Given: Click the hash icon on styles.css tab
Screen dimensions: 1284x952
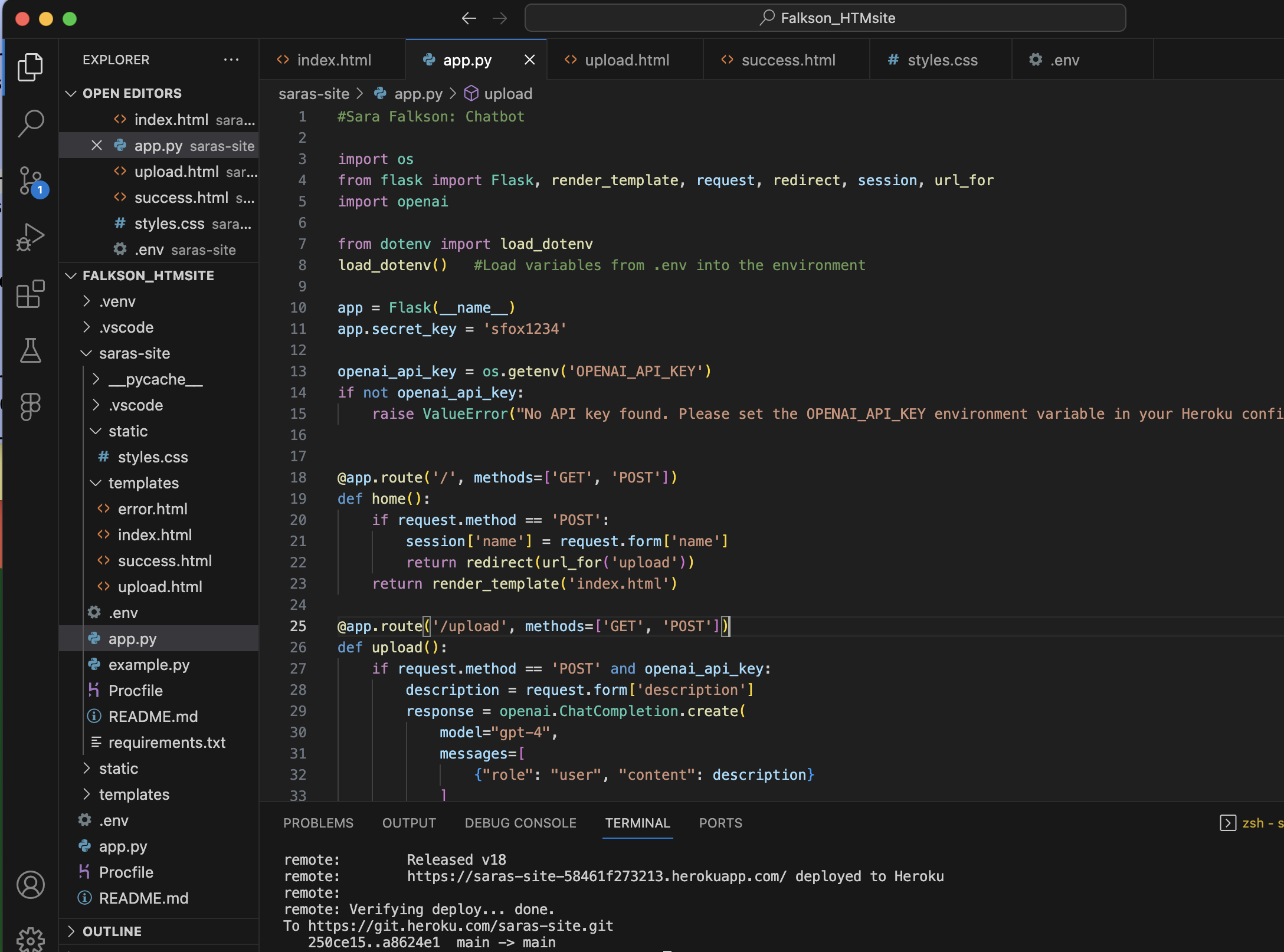Looking at the screenshot, I should pyautogui.click(x=893, y=60).
